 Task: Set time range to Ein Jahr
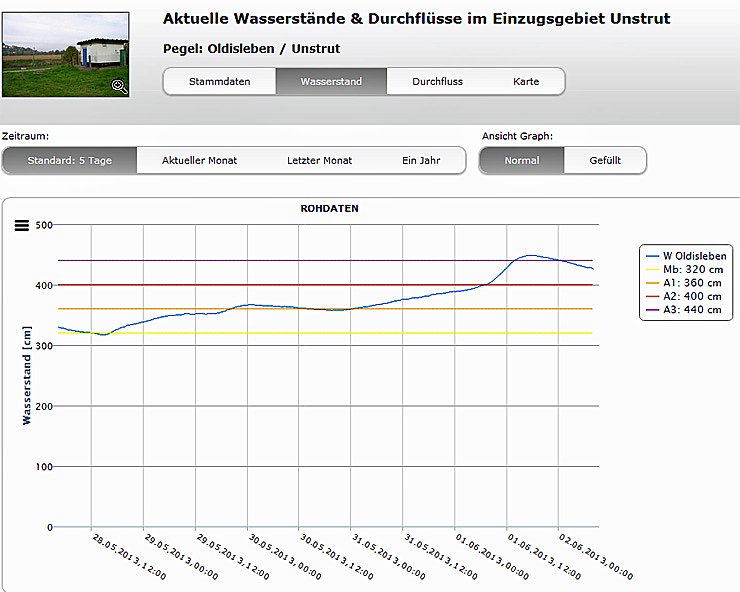point(420,160)
